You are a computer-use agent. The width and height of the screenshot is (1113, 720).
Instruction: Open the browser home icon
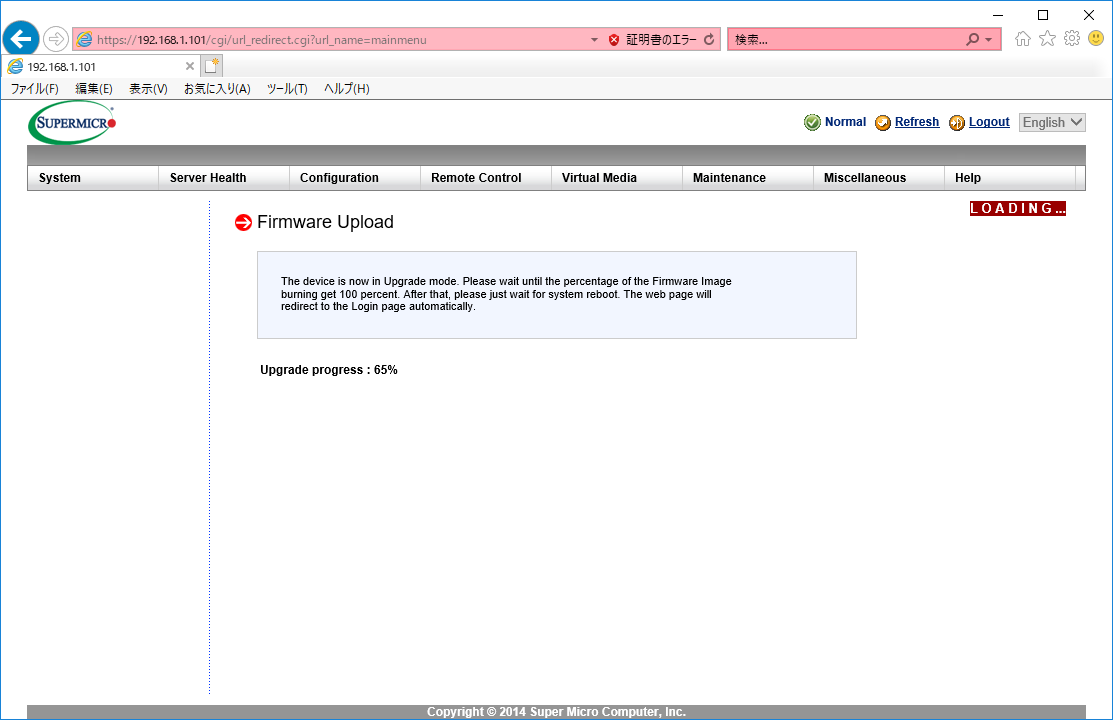tap(1023, 39)
